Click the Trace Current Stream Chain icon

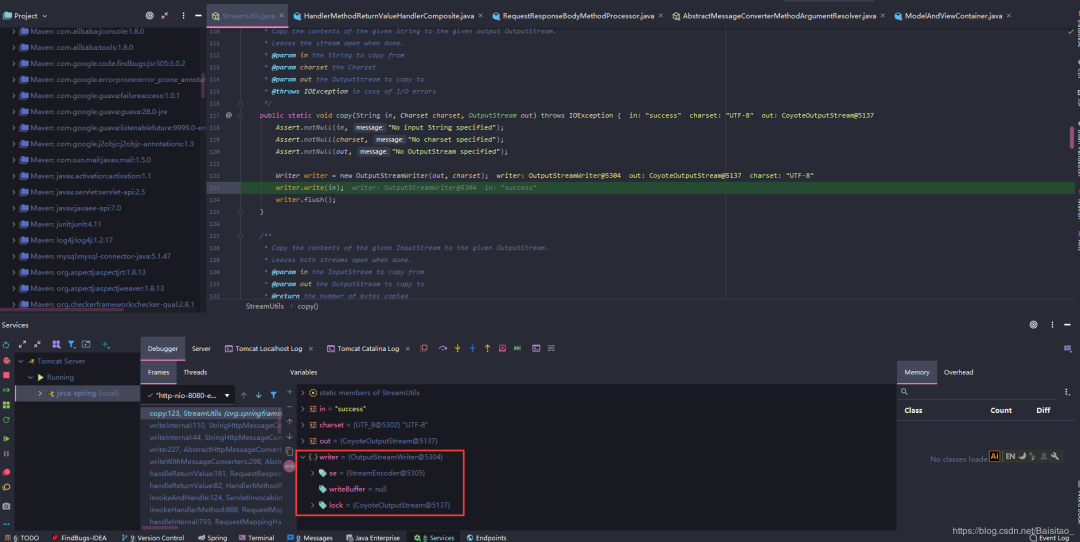[551, 348]
